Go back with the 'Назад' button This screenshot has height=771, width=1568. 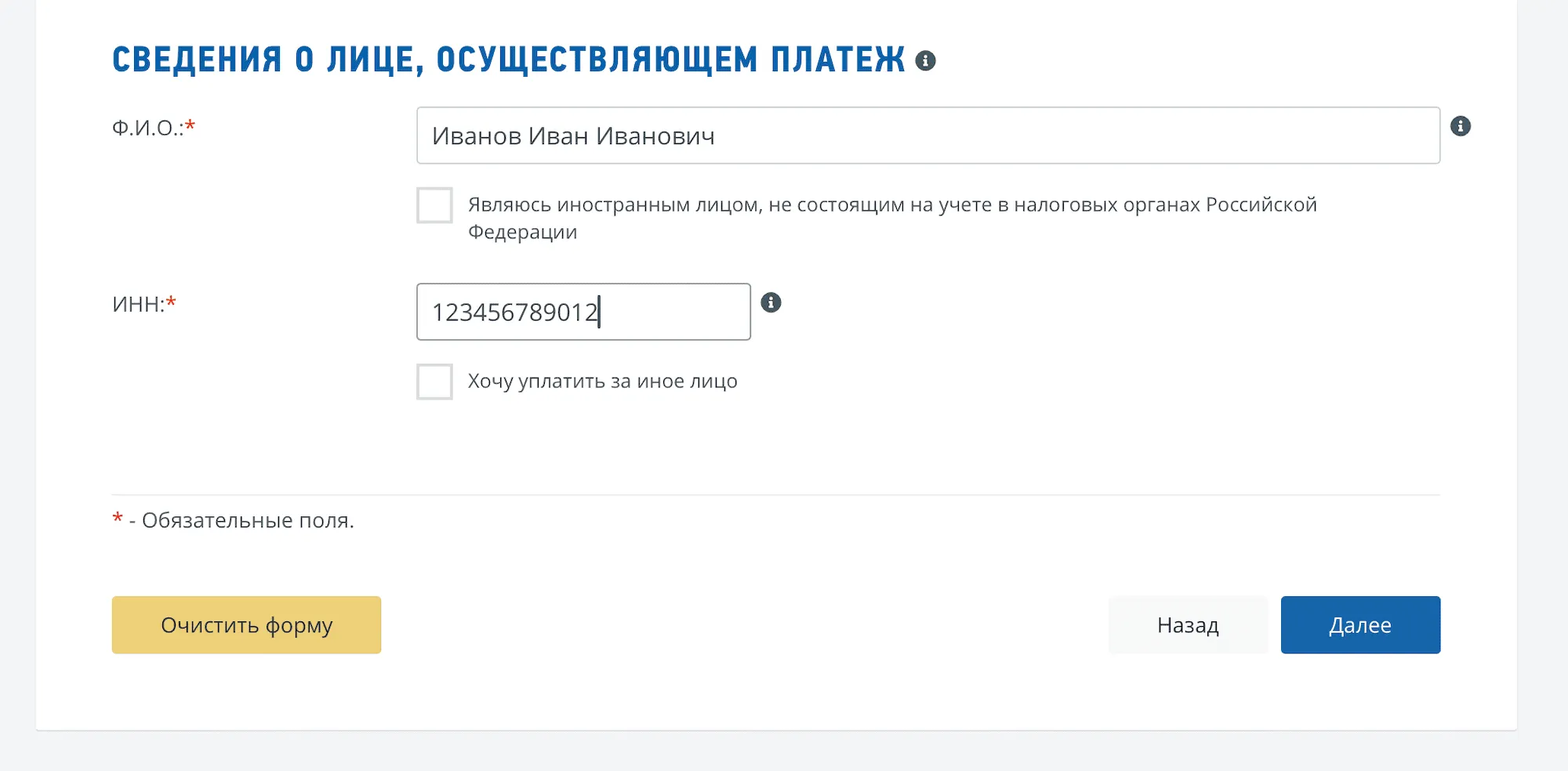pos(1188,625)
